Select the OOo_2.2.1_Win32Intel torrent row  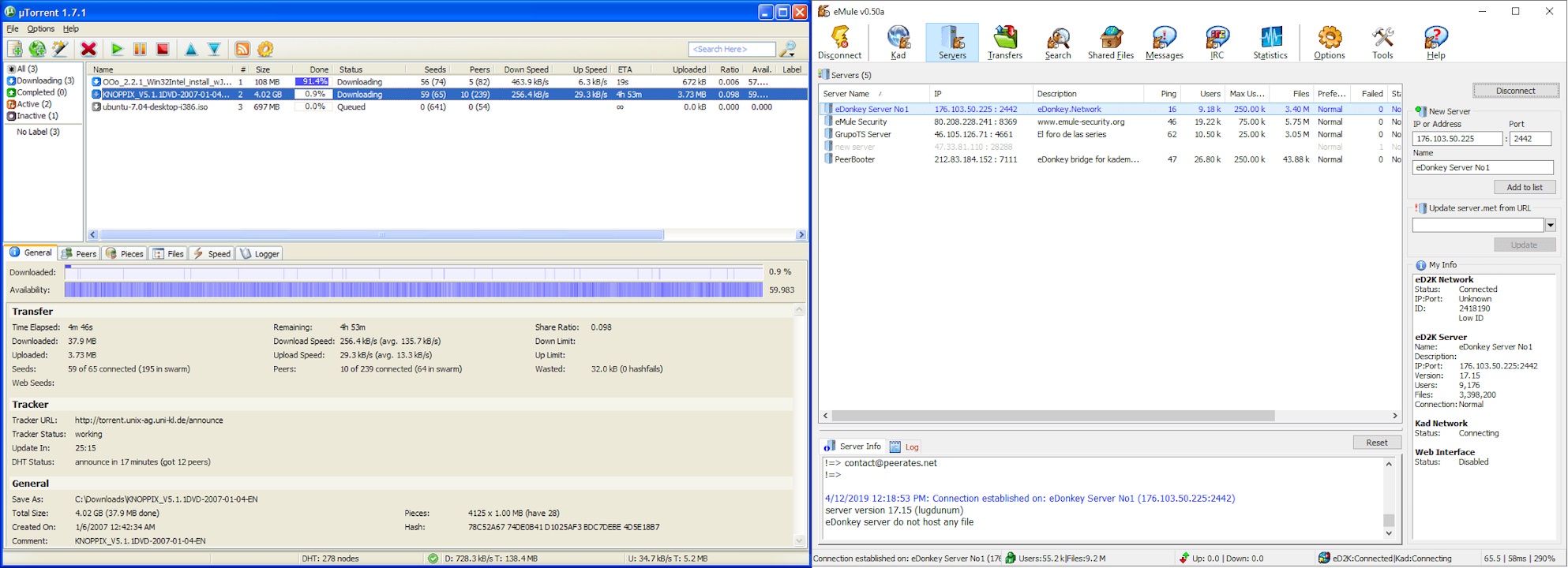448,82
